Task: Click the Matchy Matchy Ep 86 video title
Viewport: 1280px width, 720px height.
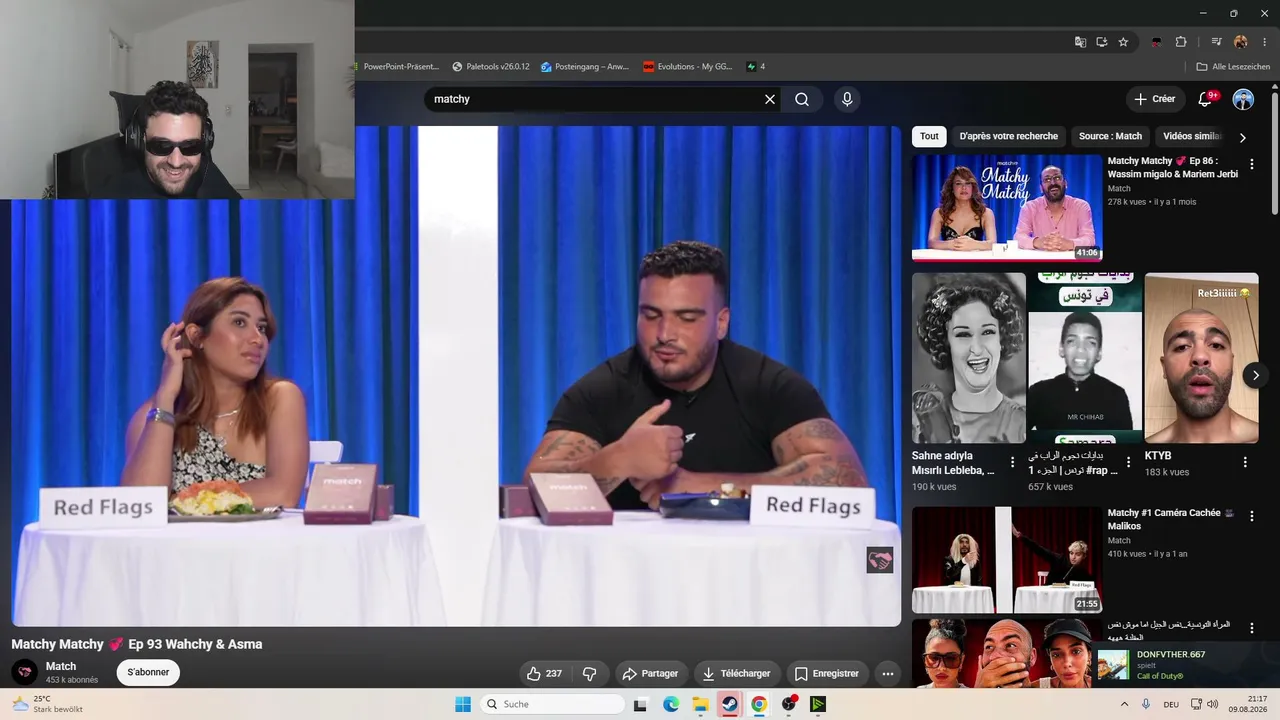Action: click(x=1173, y=167)
